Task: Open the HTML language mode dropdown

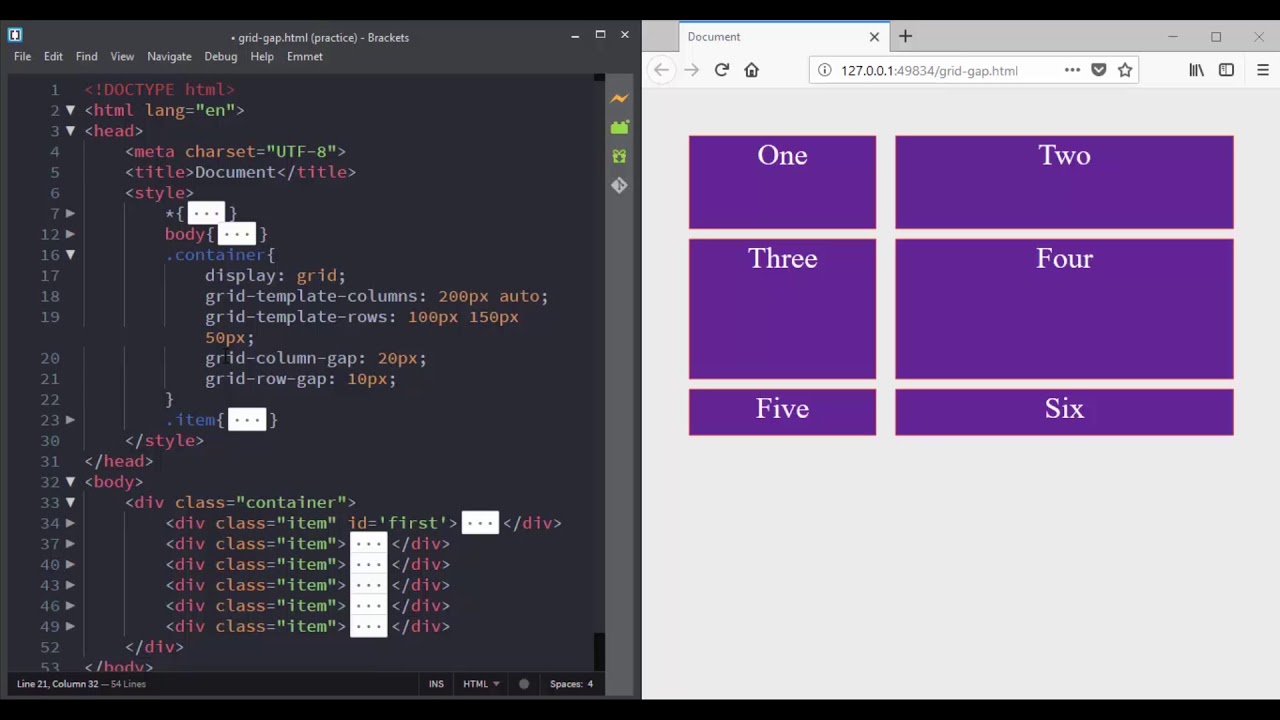Action: pyautogui.click(x=481, y=684)
